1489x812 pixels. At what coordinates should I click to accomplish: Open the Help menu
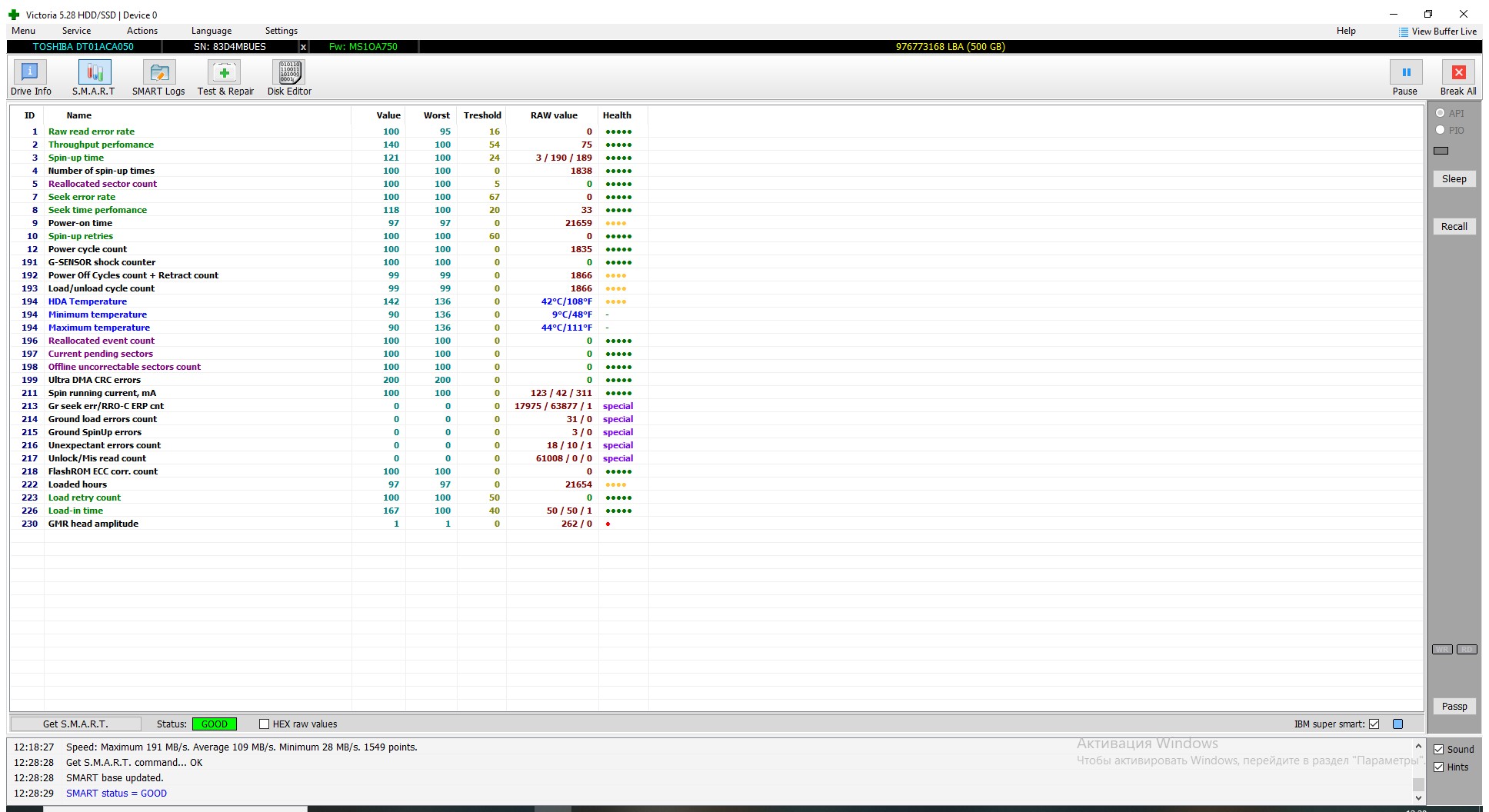[x=1346, y=31]
